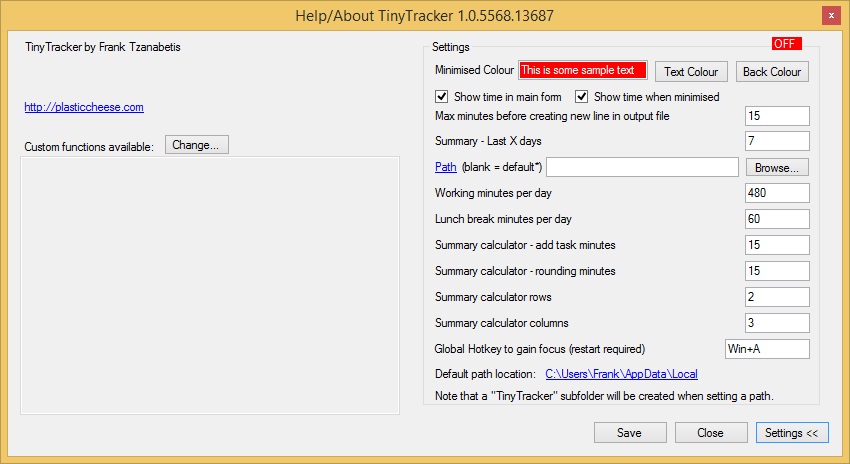Focus the Working minutes per day field

(777, 193)
